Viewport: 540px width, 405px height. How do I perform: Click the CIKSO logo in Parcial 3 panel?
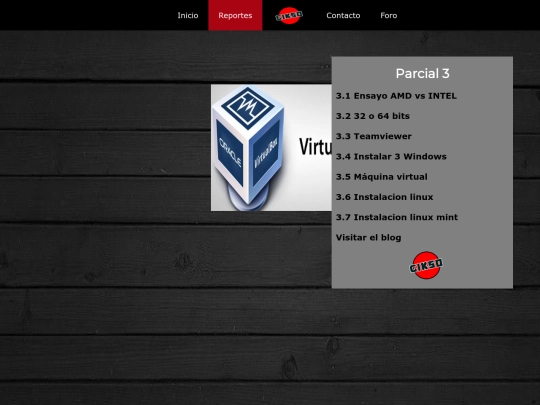[x=426, y=265]
